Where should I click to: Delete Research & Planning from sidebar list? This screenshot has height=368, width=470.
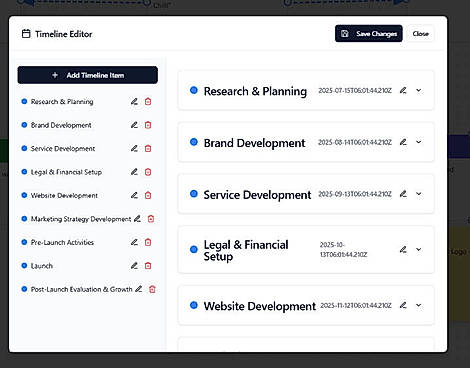pos(148,101)
